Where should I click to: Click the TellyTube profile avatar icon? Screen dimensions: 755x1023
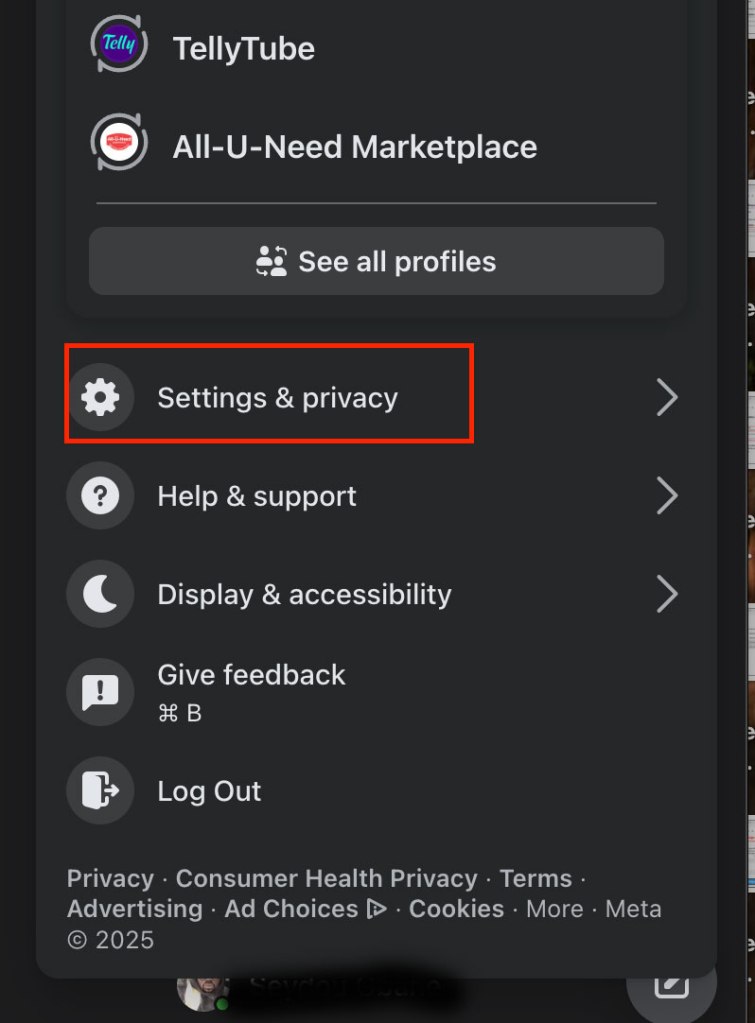click(x=119, y=47)
